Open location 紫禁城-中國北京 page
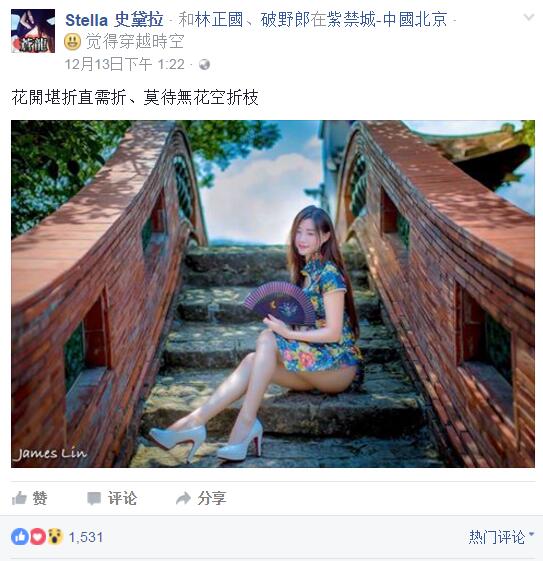Viewport: 543px width, 561px height. tap(387, 20)
